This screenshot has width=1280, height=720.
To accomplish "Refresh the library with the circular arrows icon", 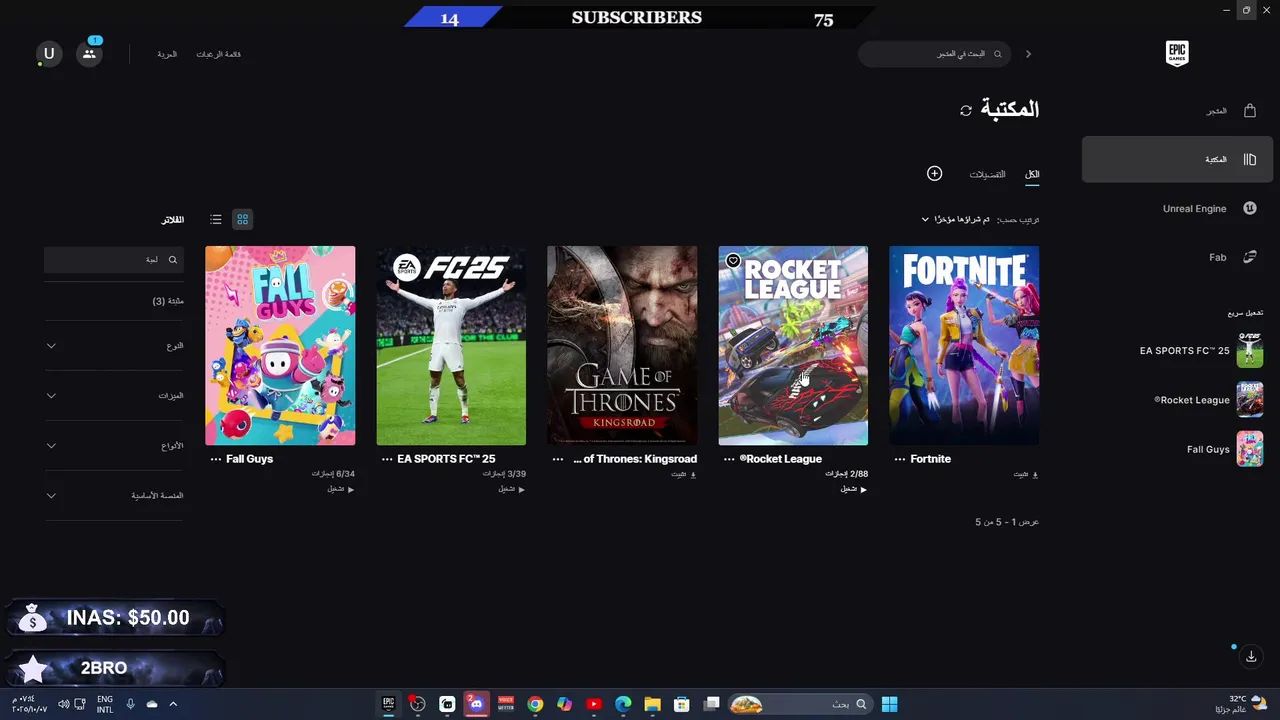I will (x=966, y=110).
